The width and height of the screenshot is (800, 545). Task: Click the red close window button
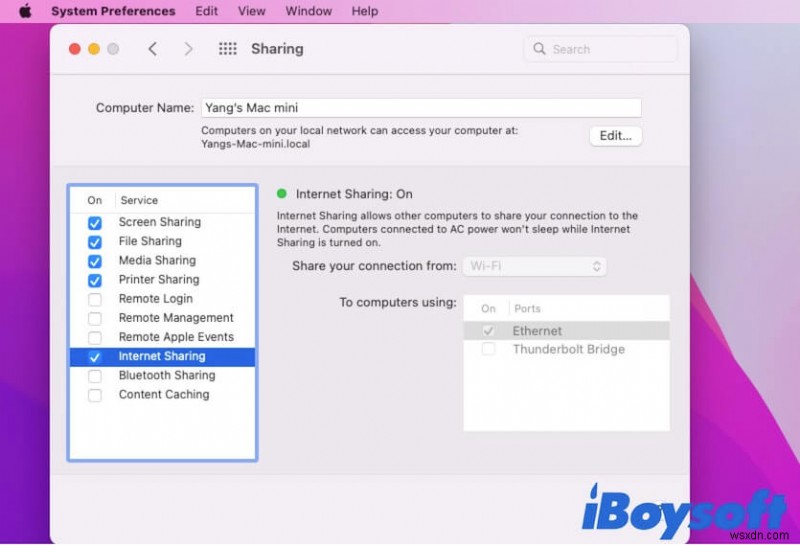pos(75,49)
